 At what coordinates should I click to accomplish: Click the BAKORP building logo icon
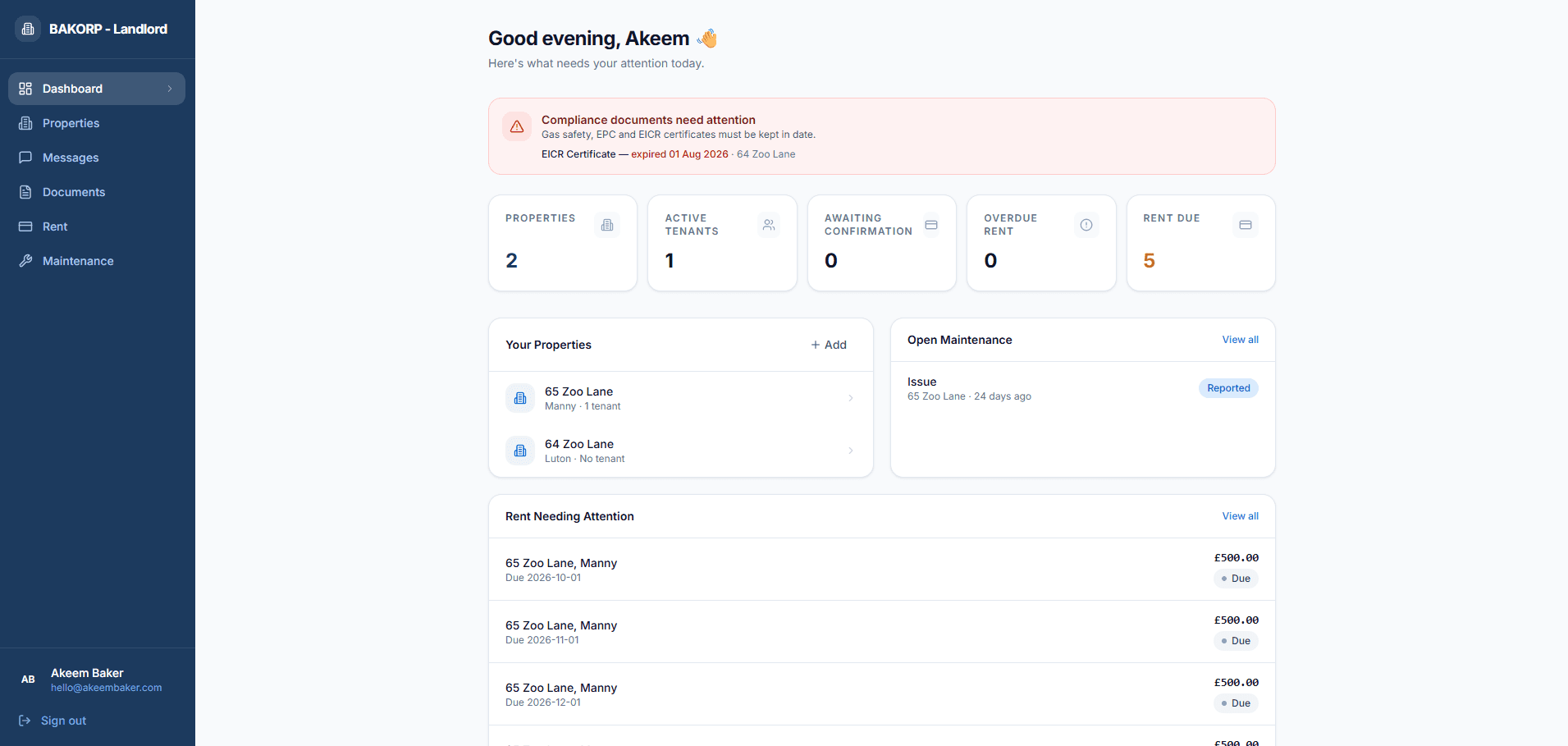[x=28, y=29]
